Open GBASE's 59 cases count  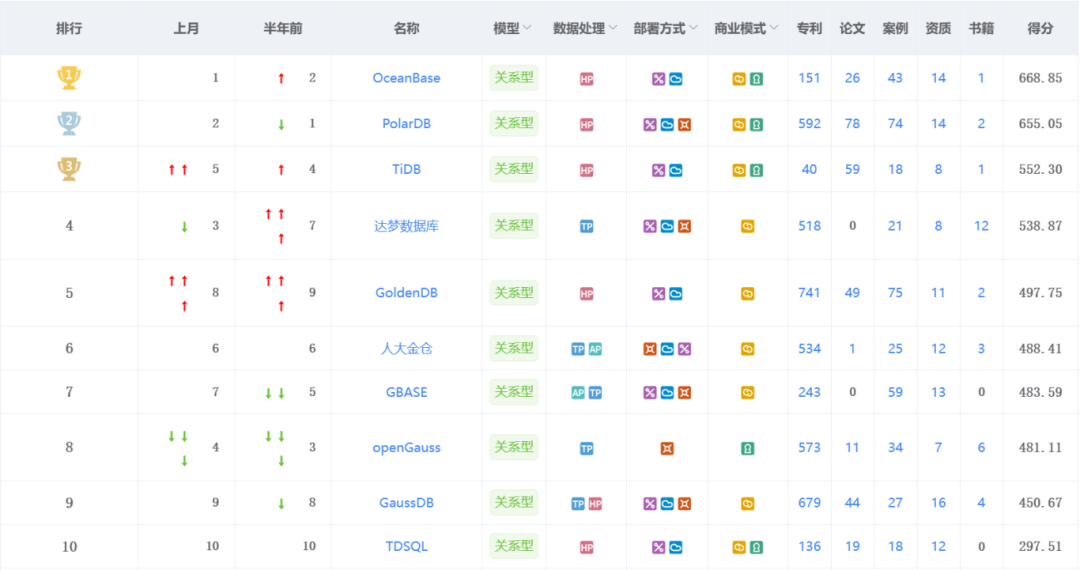click(895, 392)
